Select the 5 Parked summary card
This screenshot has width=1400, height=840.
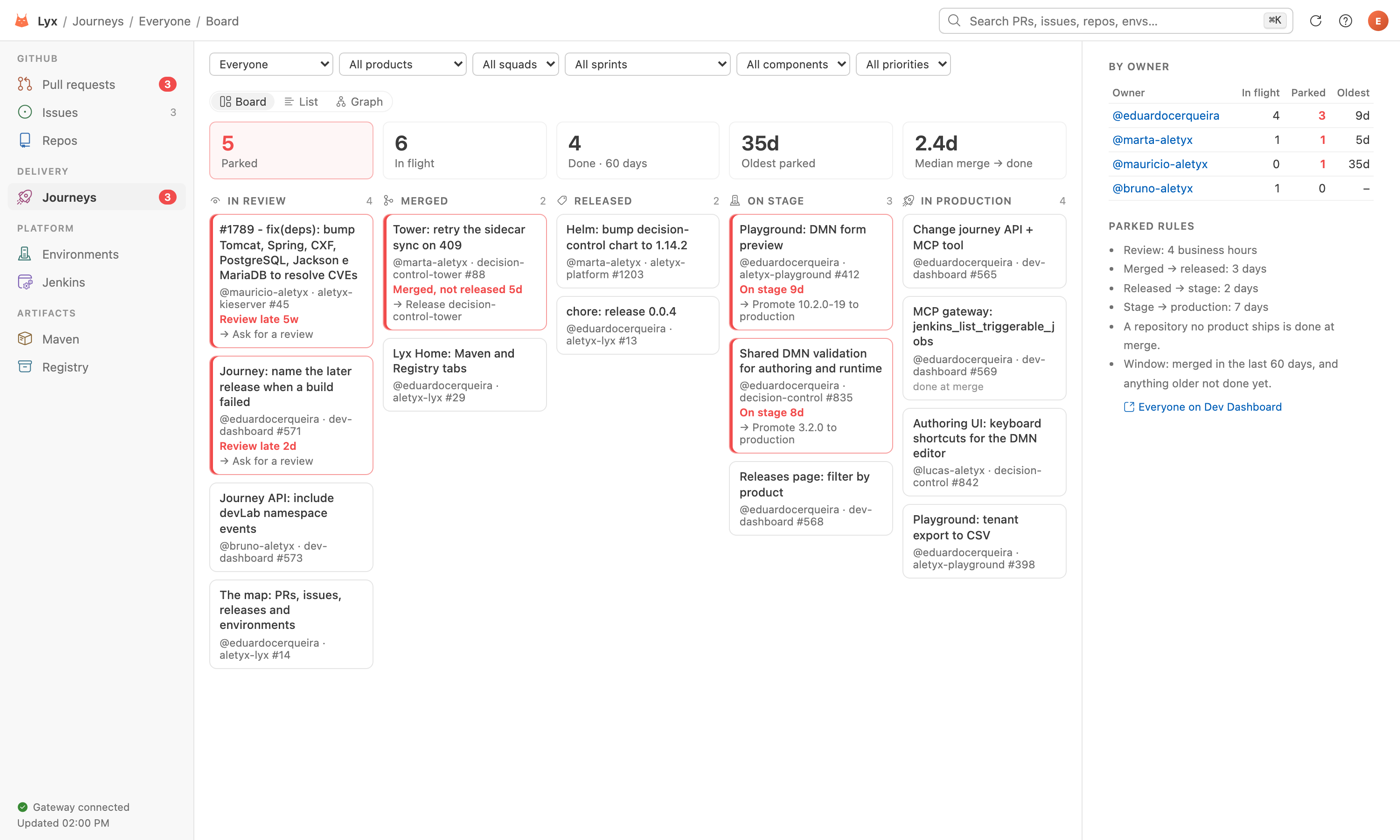pos(291,150)
